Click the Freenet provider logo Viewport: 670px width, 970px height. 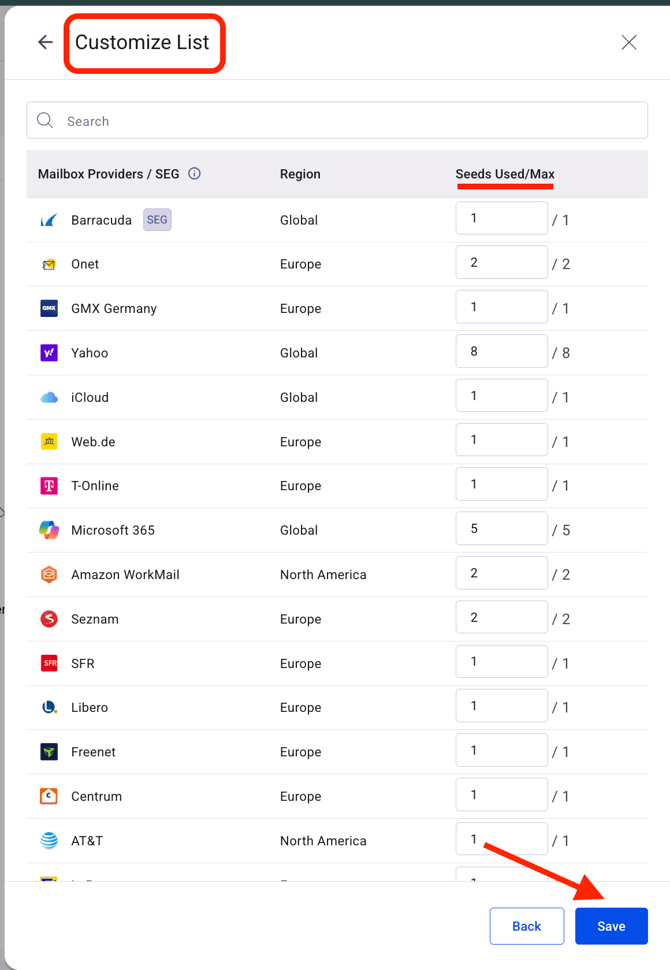[49, 752]
